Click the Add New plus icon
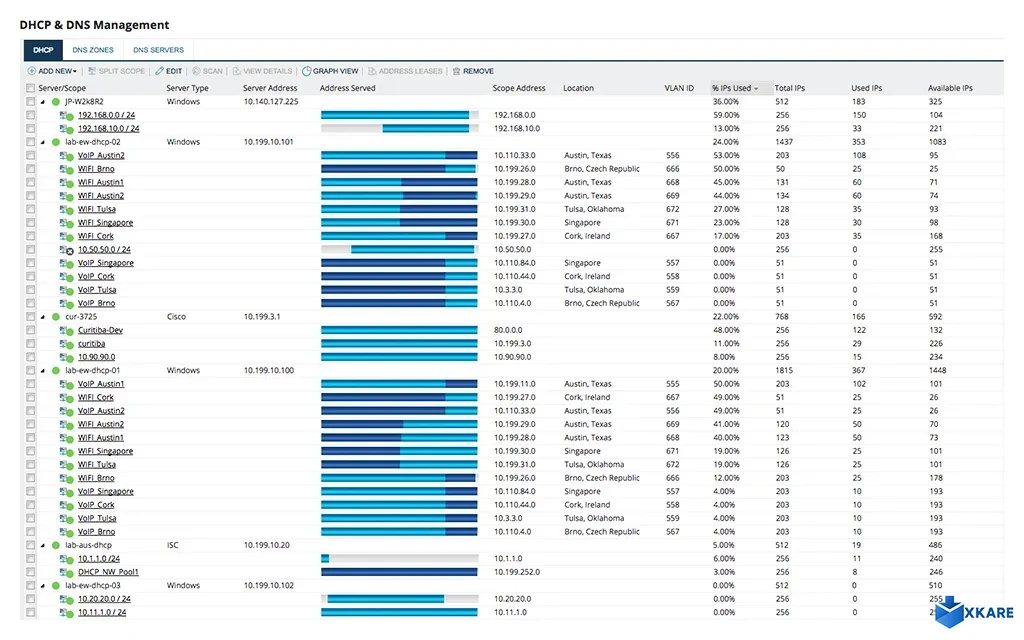Screen dimensions: 1024x640 pos(31,71)
